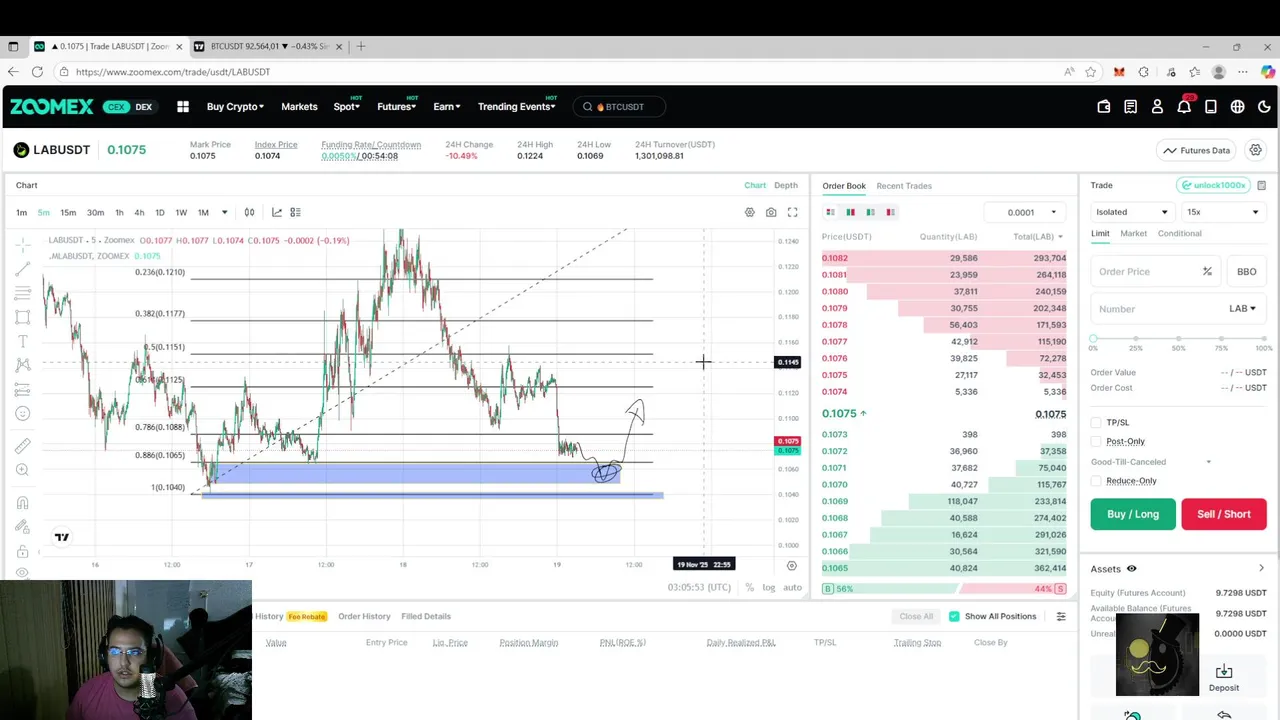Select the rectangle shapes tool
This screenshot has width=1280, height=720.
(23, 317)
